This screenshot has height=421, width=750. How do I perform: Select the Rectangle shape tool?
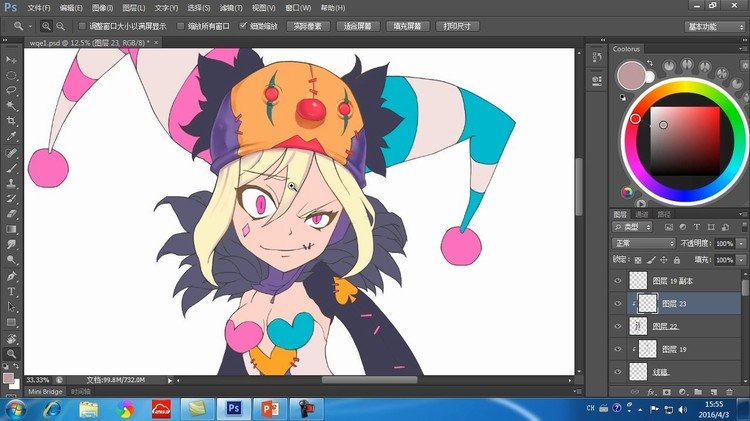[x=11, y=322]
